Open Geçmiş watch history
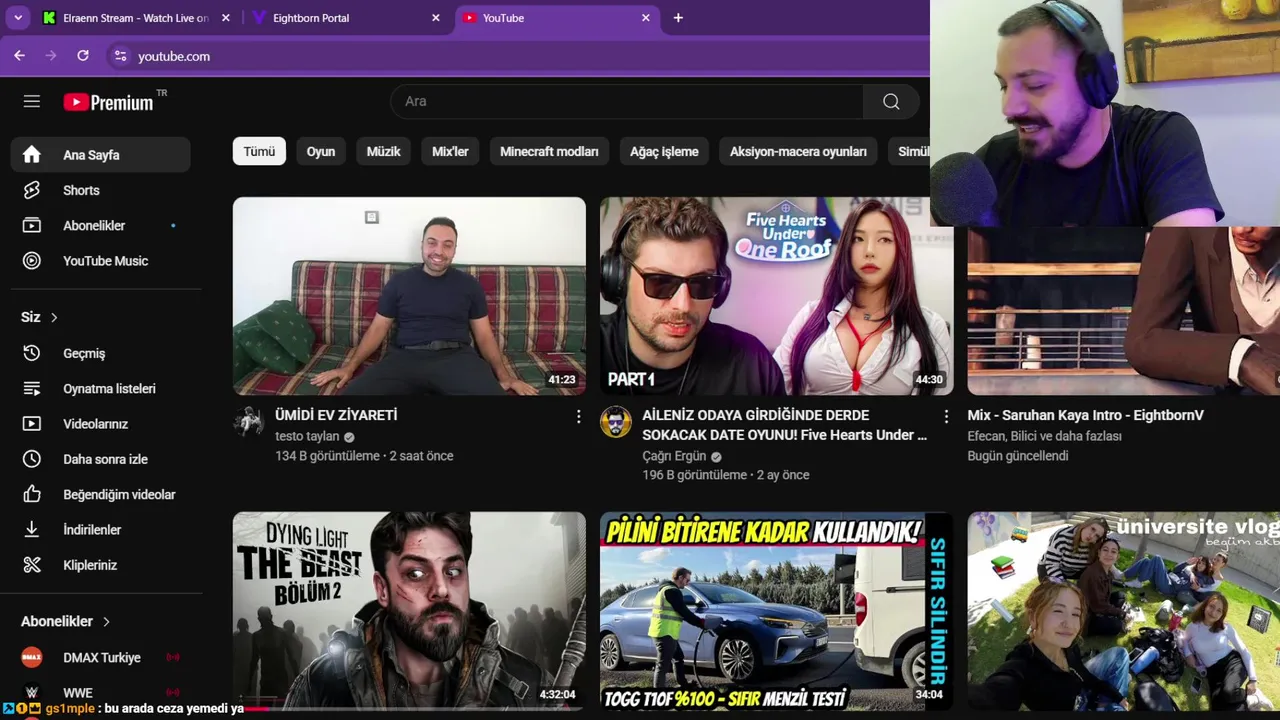Image resolution: width=1280 pixels, height=720 pixels. (100, 353)
